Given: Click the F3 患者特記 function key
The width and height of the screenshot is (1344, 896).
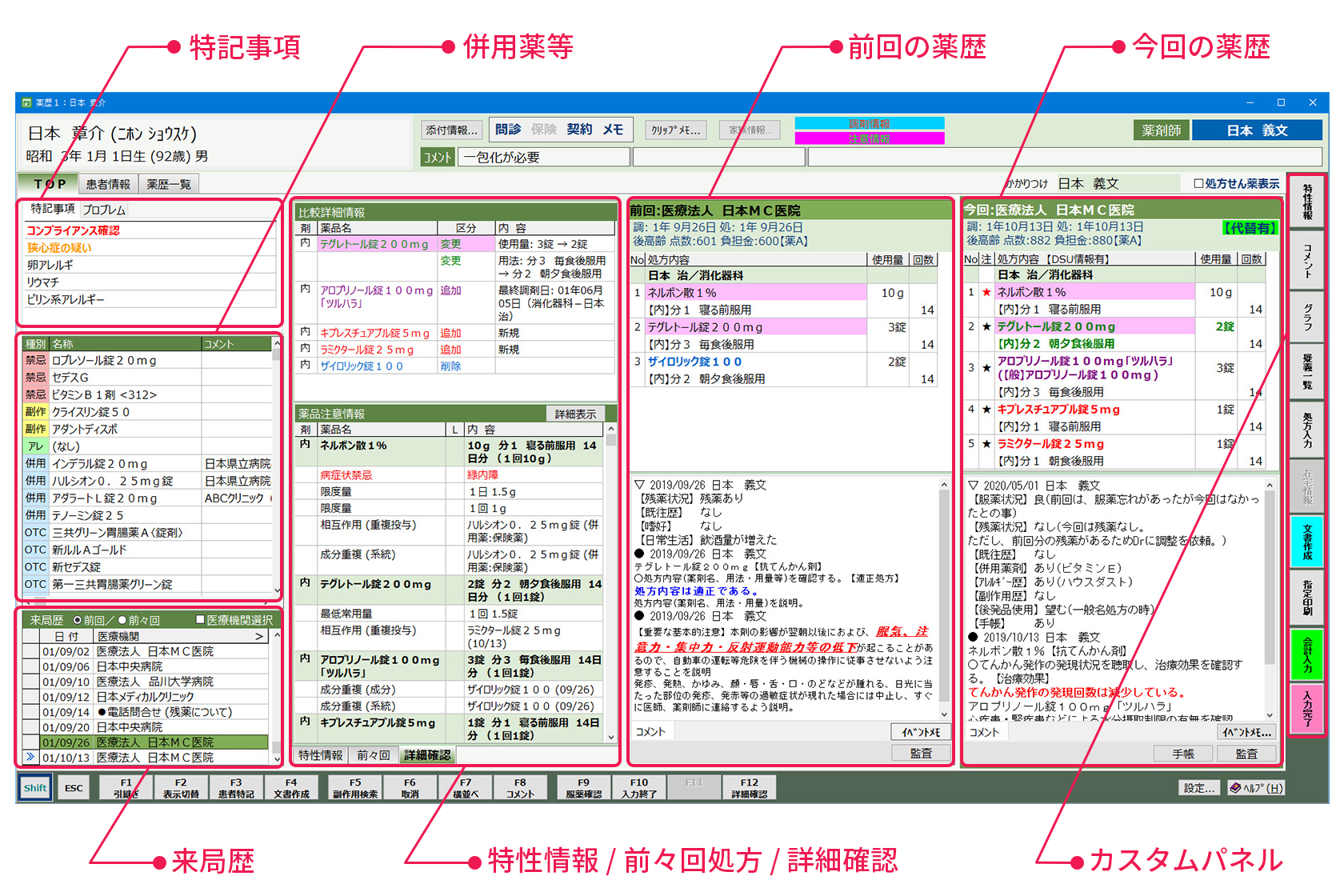Looking at the screenshot, I should (x=236, y=788).
